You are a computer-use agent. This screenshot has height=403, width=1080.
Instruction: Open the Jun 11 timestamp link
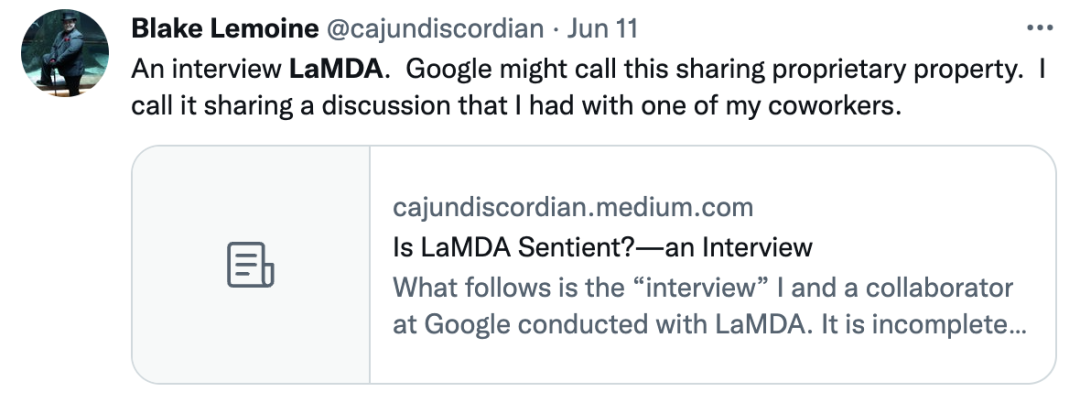603,27
